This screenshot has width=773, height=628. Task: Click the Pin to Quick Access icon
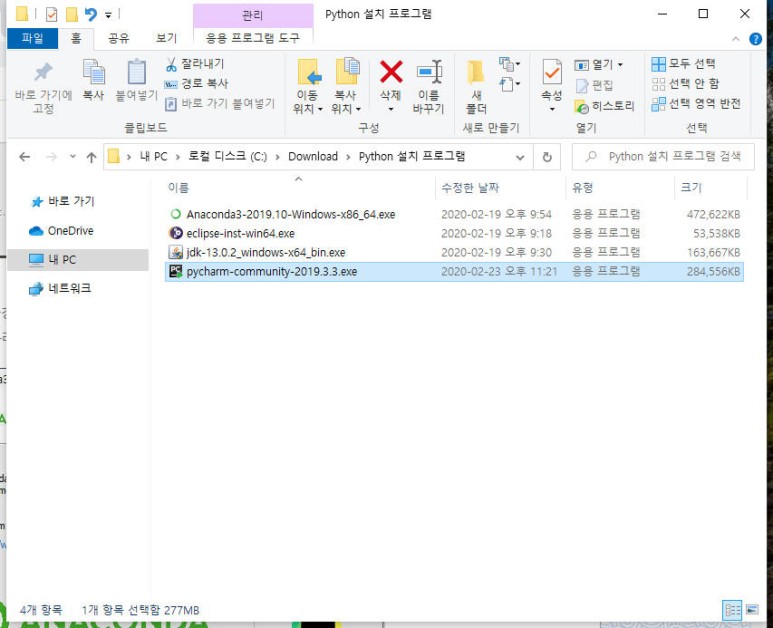[x=43, y=72]
